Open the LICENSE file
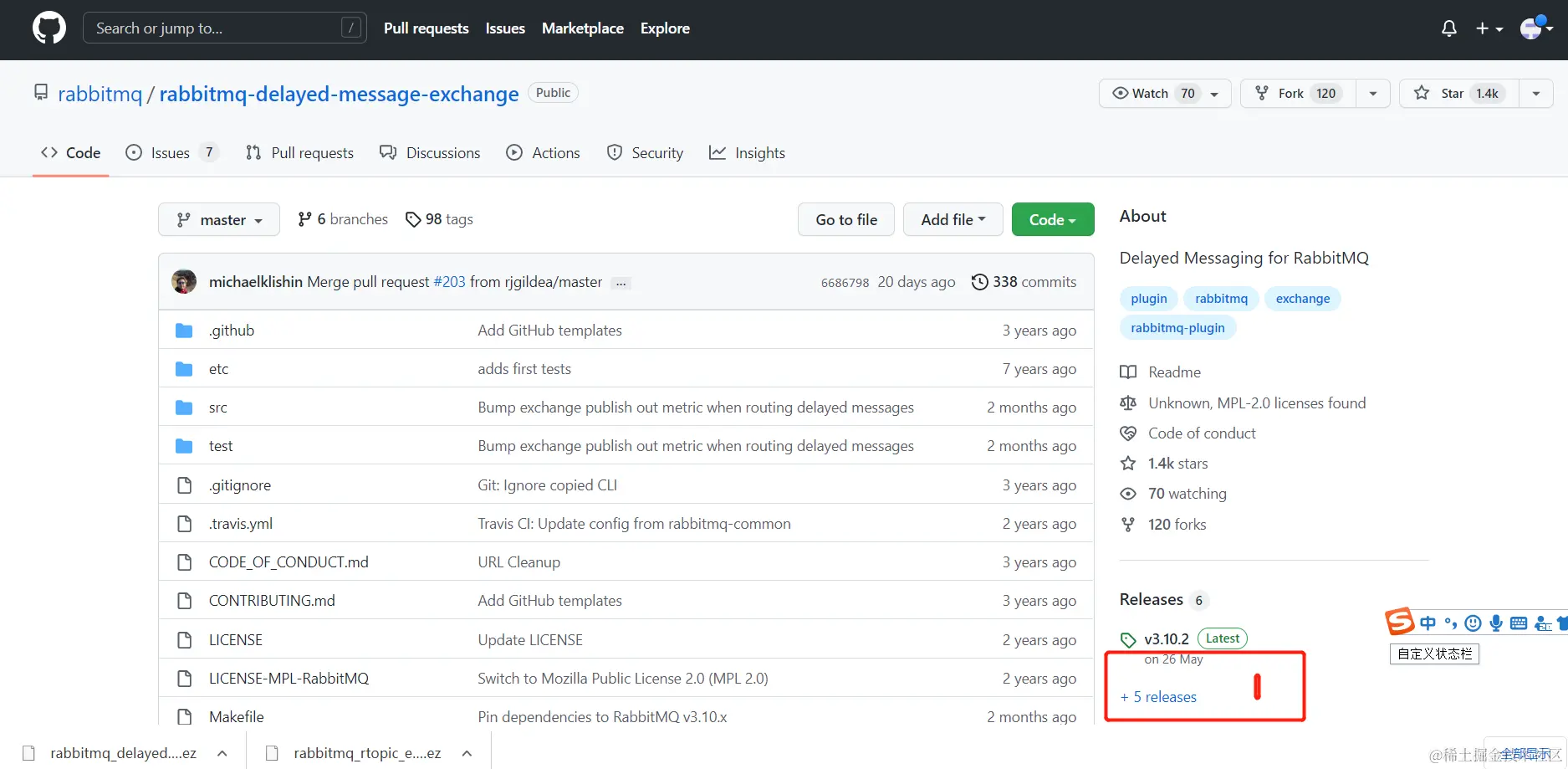The image size is (1568, 769). (x=236, y=640)
